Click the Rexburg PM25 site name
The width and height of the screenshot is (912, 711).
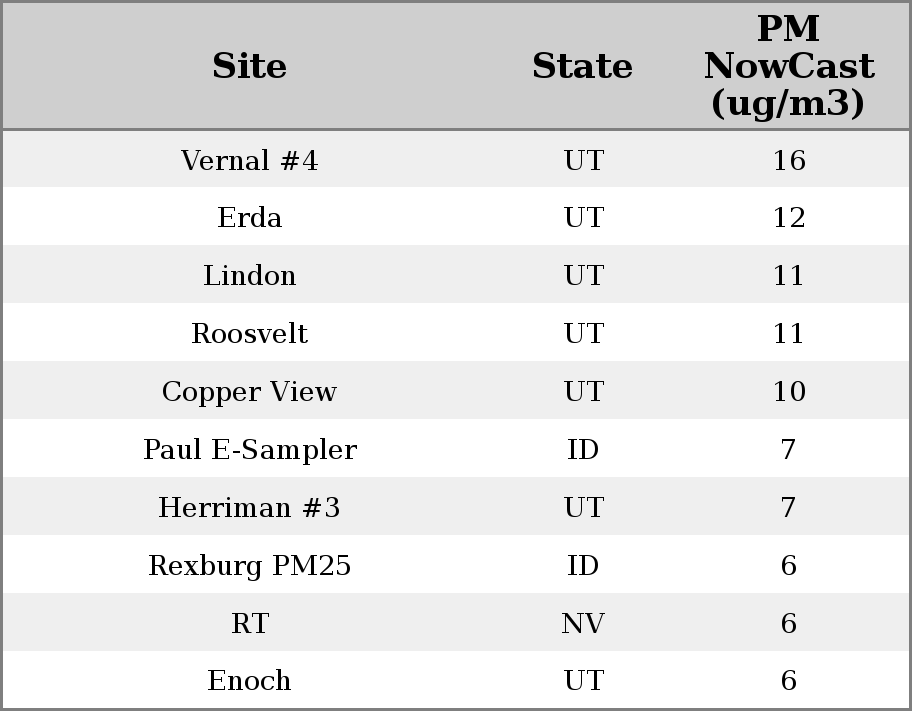click(249, 566)
